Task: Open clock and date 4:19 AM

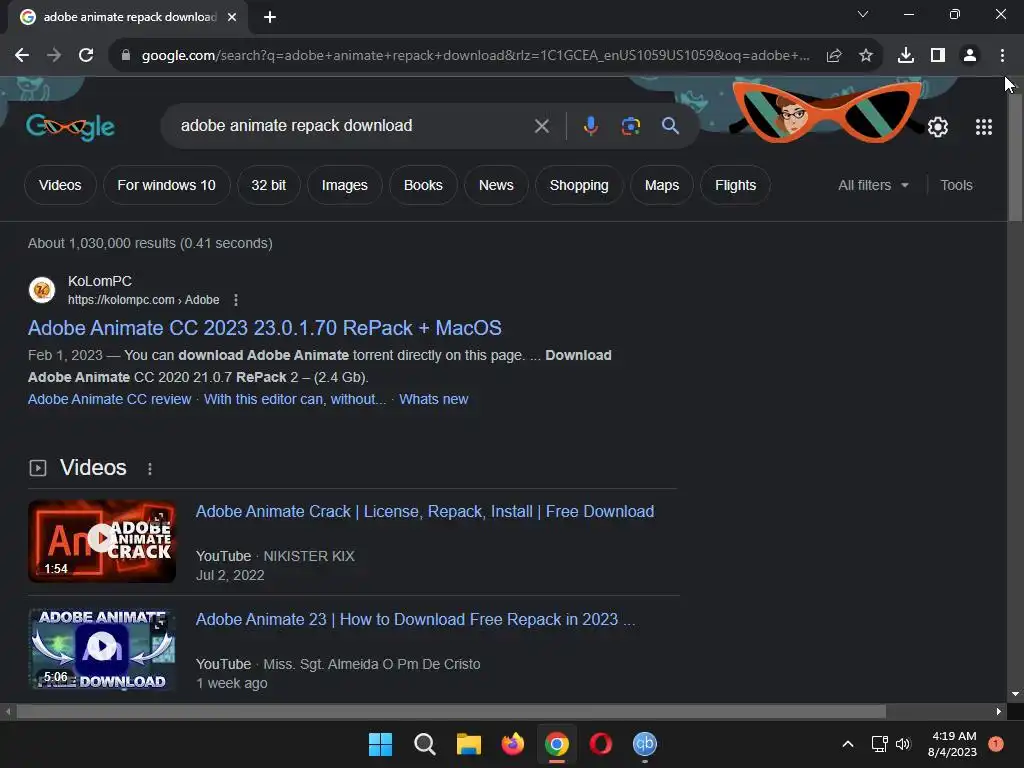Action: point(953,744)
